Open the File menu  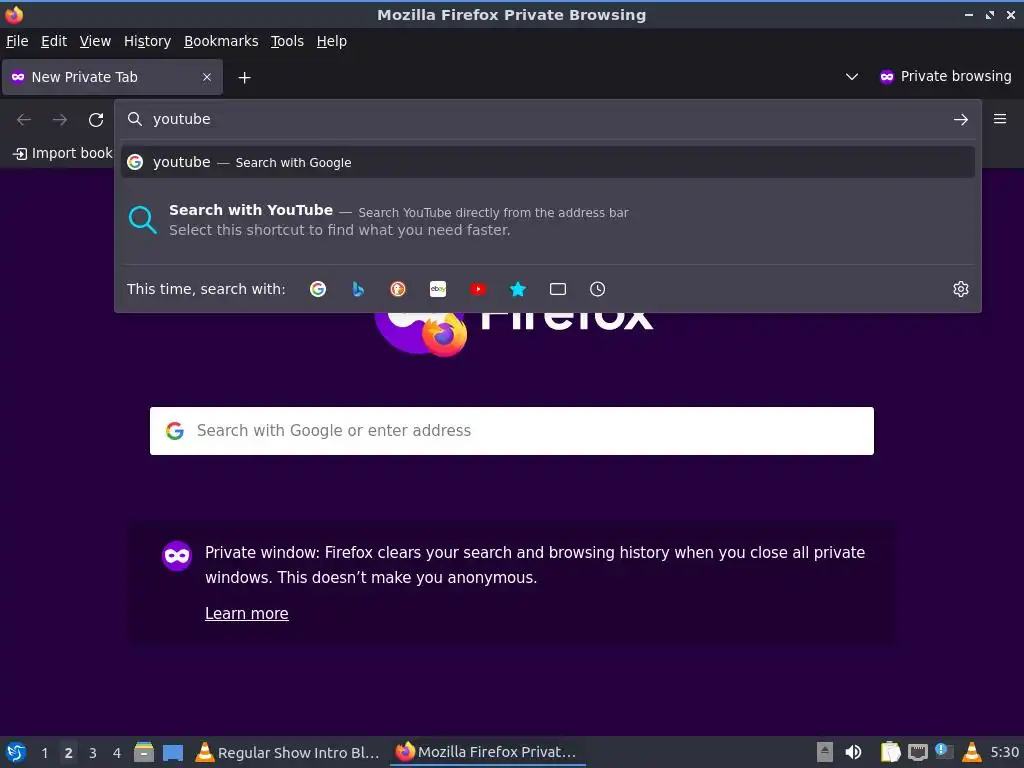tap(17, 41)
